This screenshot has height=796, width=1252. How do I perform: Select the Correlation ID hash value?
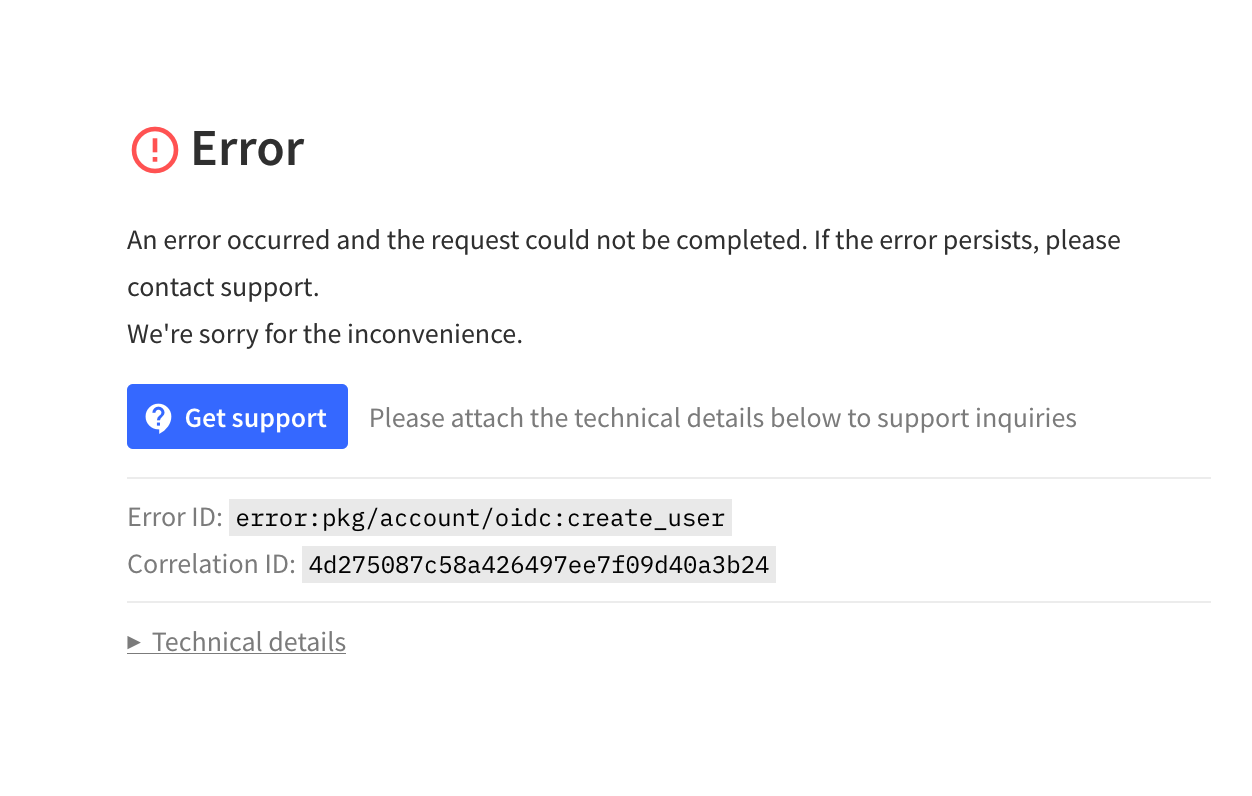(x=539, y=564)
